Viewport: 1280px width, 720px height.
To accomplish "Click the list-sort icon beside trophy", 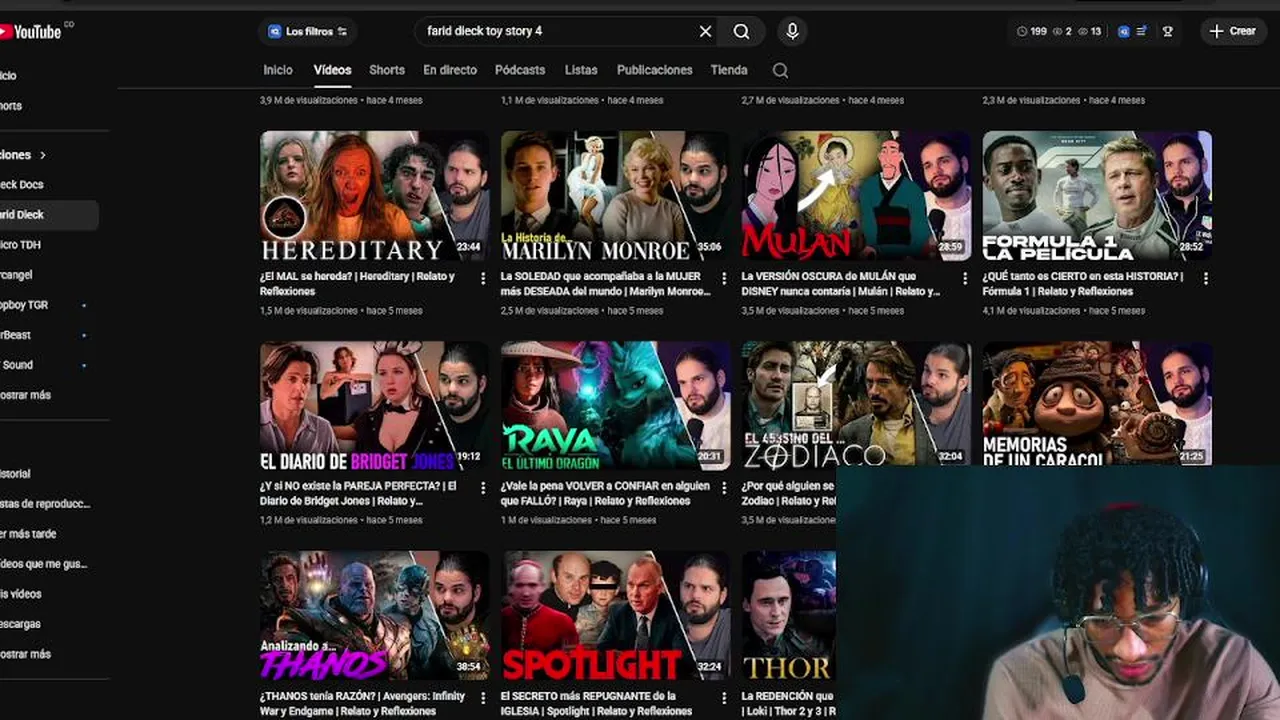I will [1141, 31].
